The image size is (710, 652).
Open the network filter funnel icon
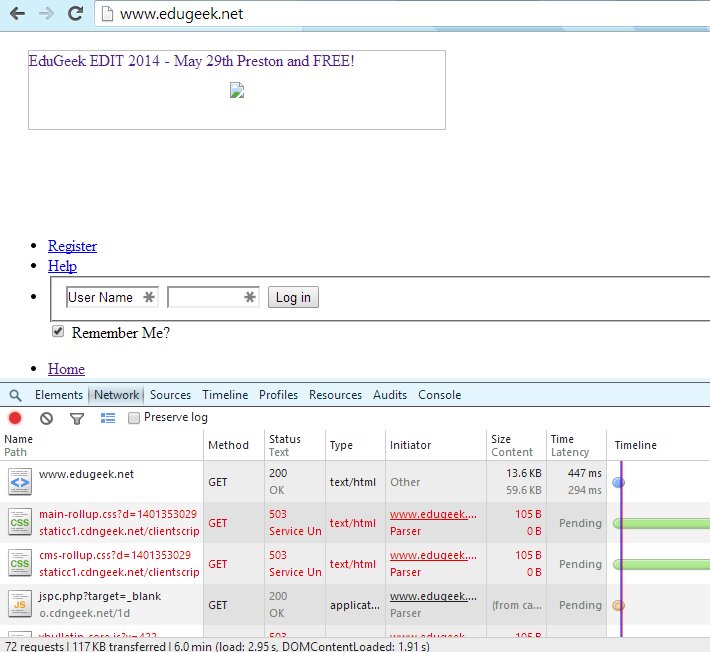click(76, 418)
